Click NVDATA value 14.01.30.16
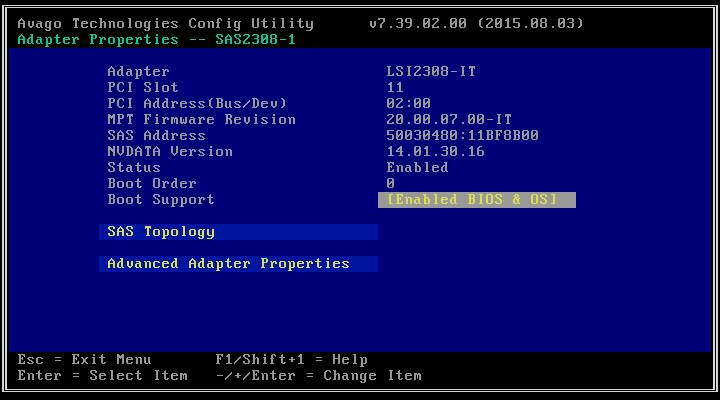 pos(435,152)
